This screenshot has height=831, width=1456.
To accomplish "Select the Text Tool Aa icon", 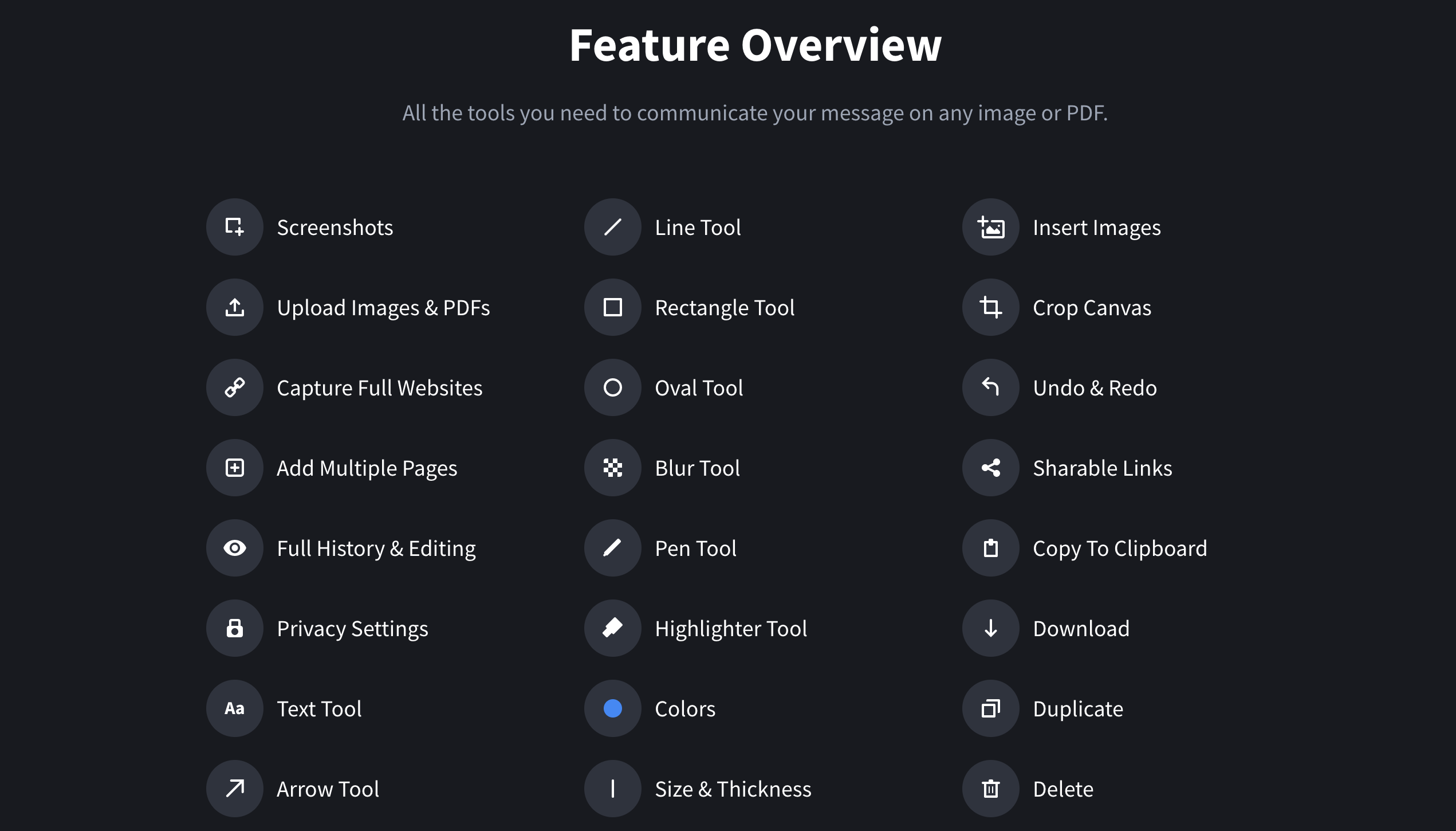I will (x=234, y=708).
